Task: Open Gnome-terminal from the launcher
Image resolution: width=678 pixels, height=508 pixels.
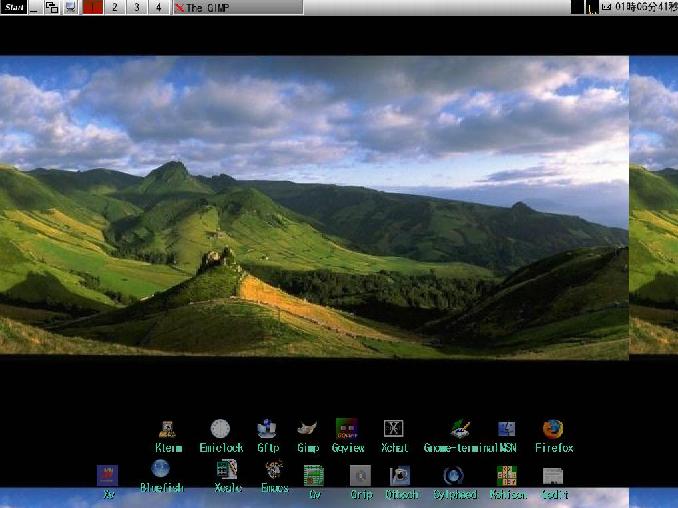Action: tap(459, 430)
